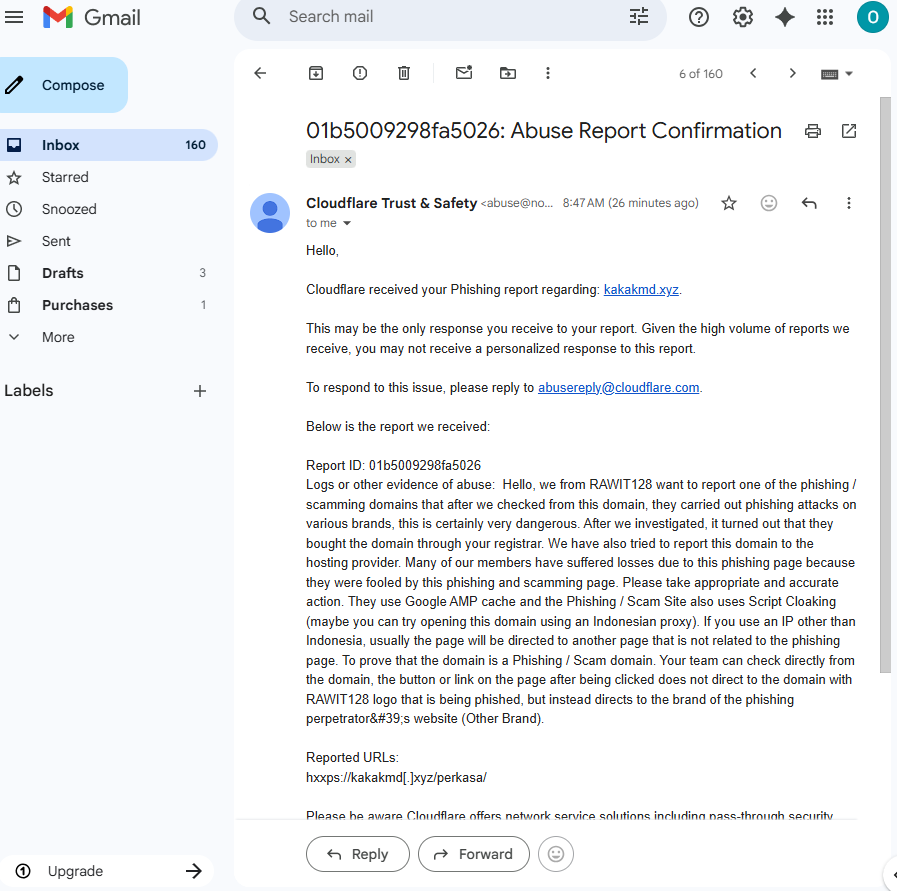This screenshot has width=897, height=891.
Task: Move email to folder icon
Action: tap(507, 73)
